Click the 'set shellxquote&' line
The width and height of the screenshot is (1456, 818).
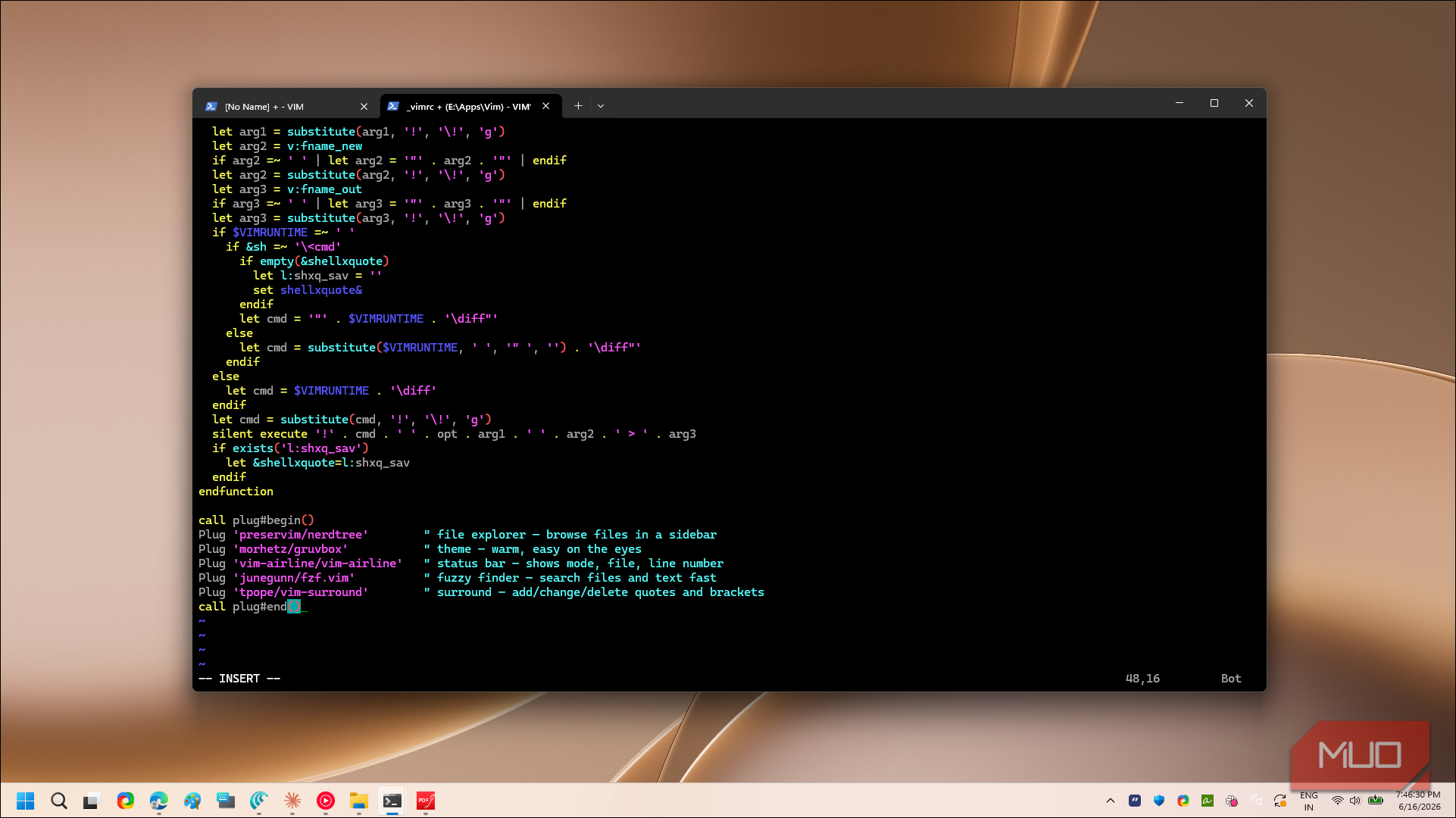(308, 290)
